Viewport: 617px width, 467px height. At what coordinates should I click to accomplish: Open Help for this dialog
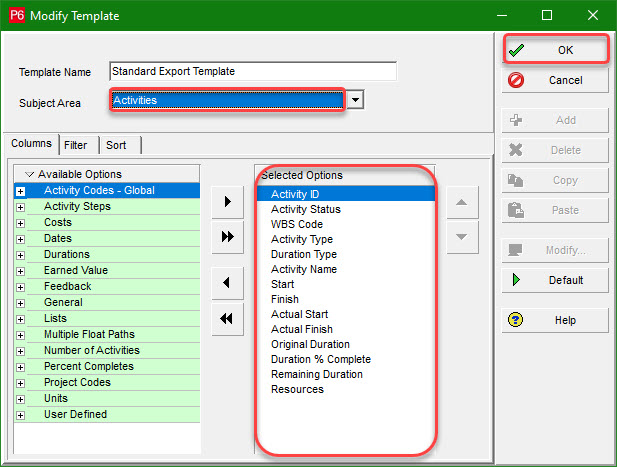pyautogui.click(x=555, y=320)
